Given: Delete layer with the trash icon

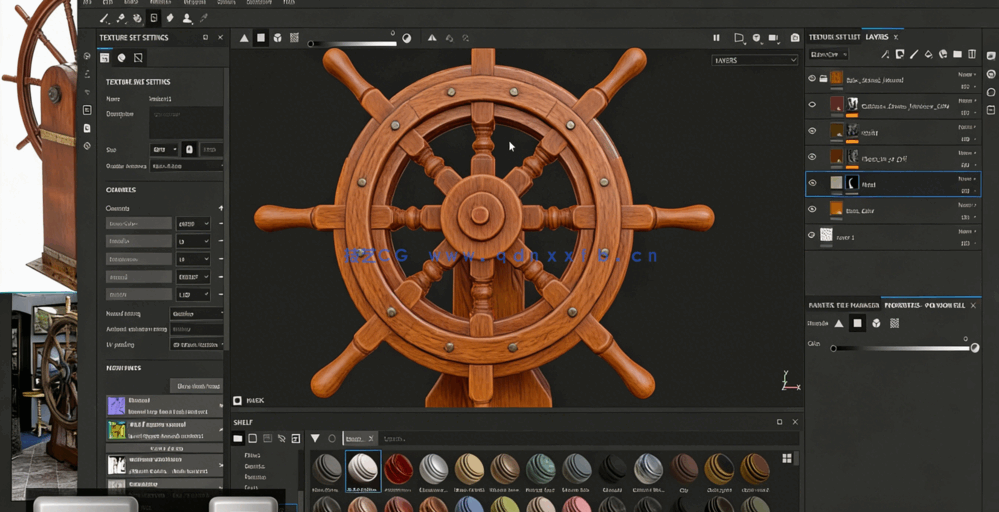Looking at the screenshot, I should click(x=972, y=55).
